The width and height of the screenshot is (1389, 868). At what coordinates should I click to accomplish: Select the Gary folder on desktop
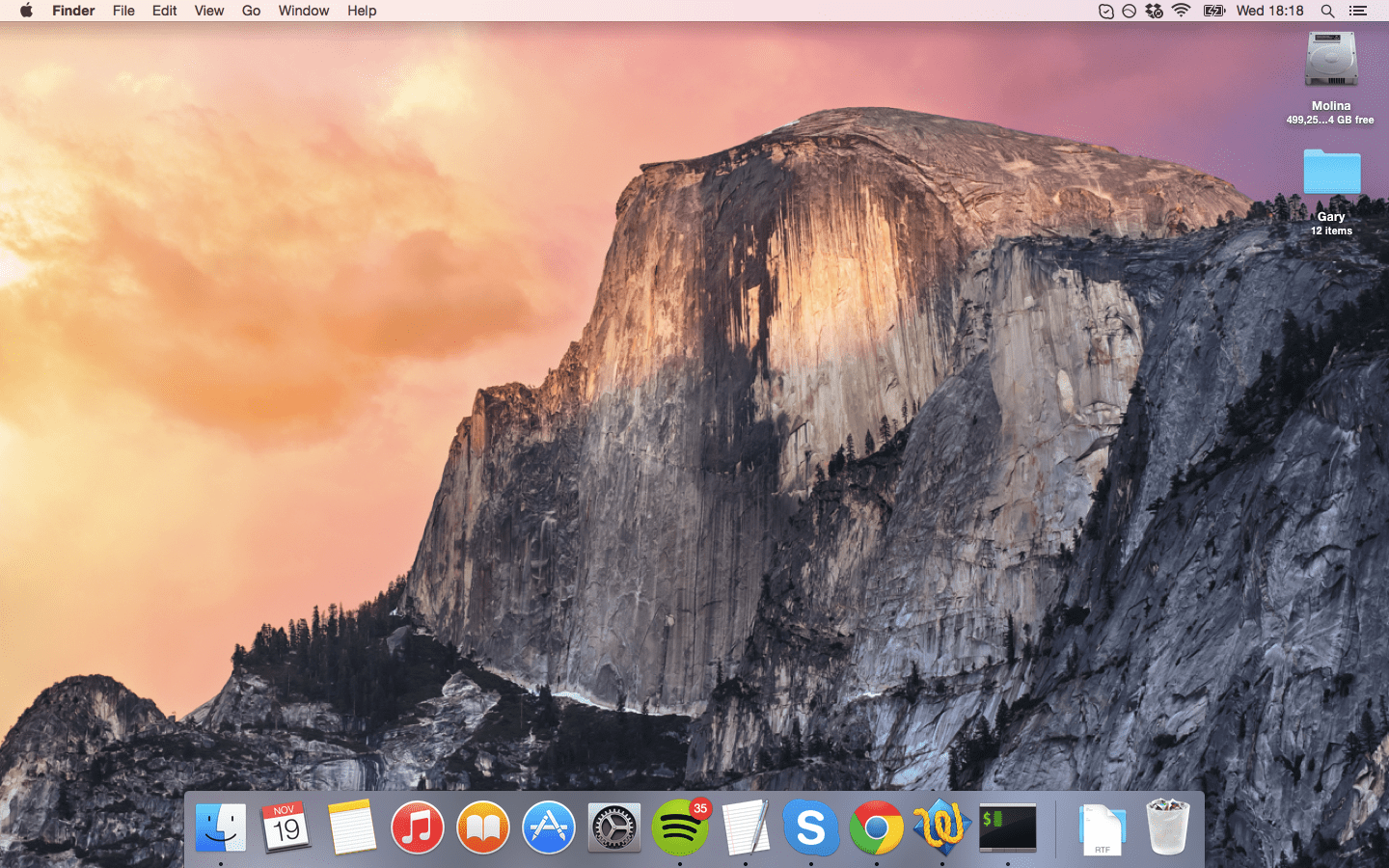[x=1331, y=172]
